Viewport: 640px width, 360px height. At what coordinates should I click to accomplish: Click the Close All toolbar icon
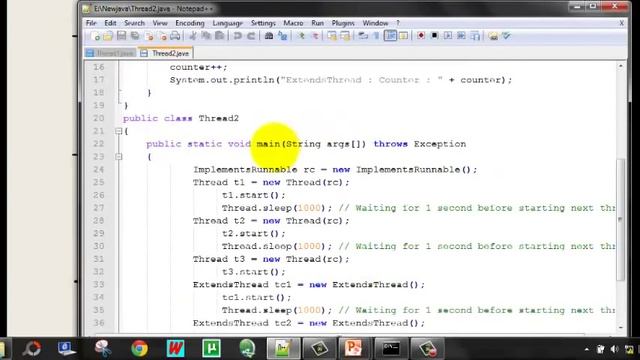pos(162,36)
